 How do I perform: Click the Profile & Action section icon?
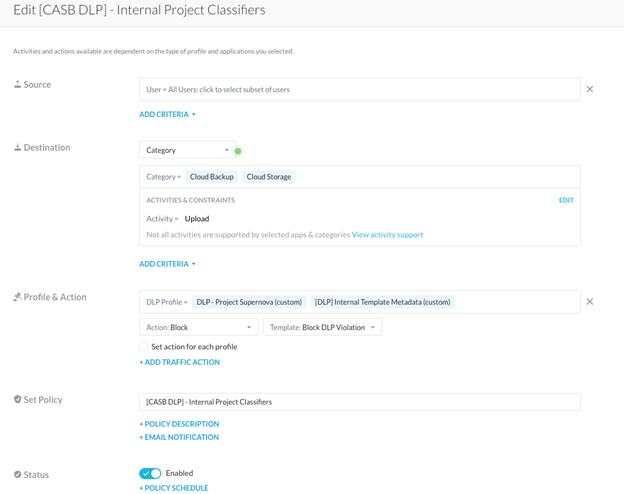point(17,297)
